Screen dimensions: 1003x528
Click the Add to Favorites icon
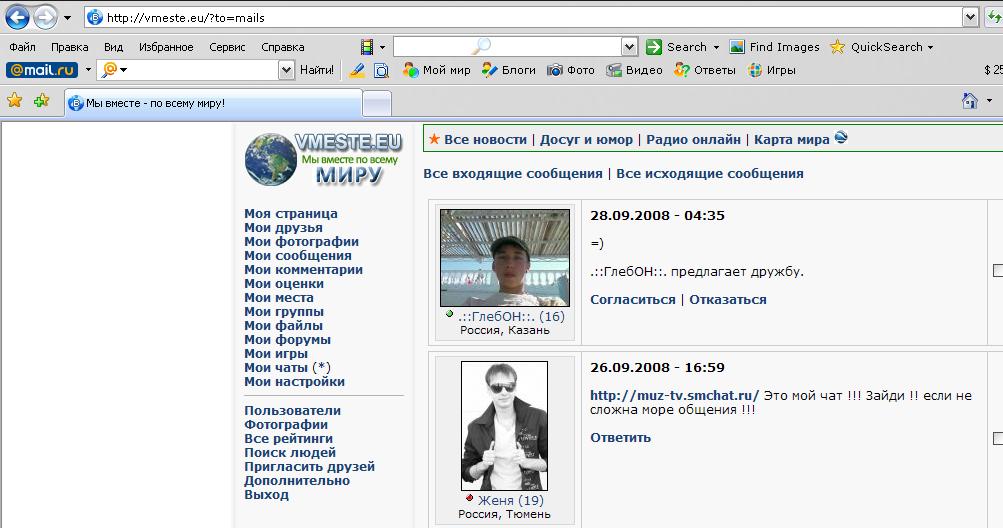pyautogui.click(x=41, y=100)
